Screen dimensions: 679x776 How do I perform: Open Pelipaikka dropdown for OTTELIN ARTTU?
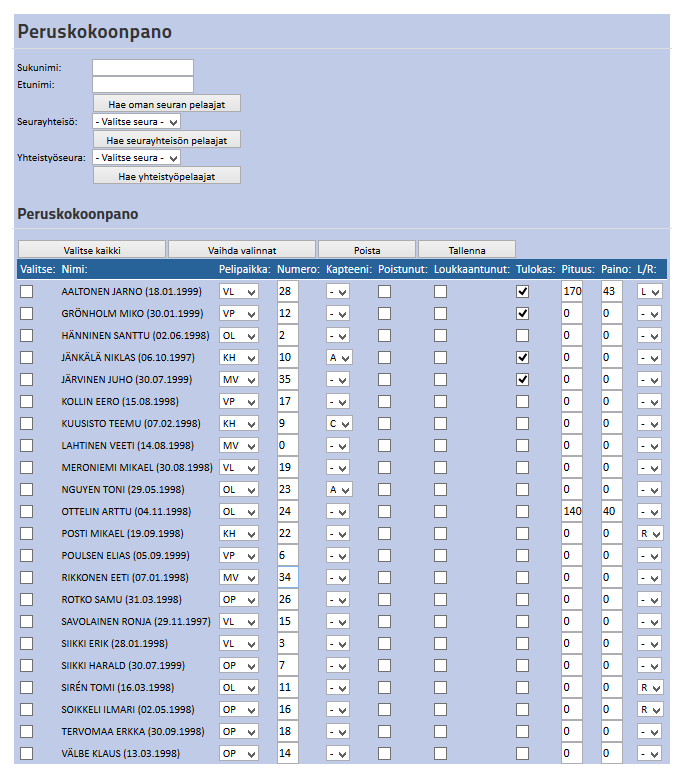(x=239, y=511)
